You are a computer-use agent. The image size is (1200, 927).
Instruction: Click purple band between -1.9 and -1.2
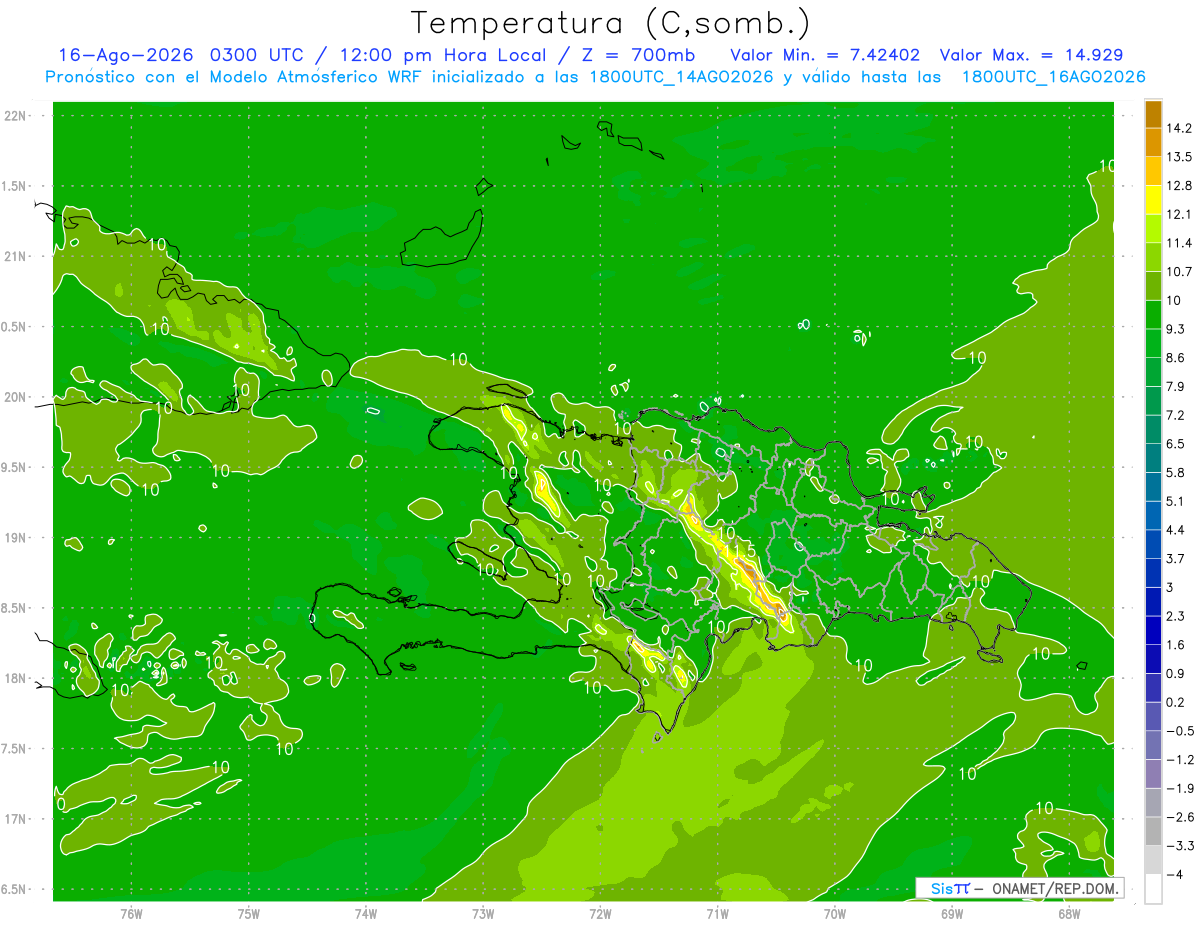(1153, 774)
